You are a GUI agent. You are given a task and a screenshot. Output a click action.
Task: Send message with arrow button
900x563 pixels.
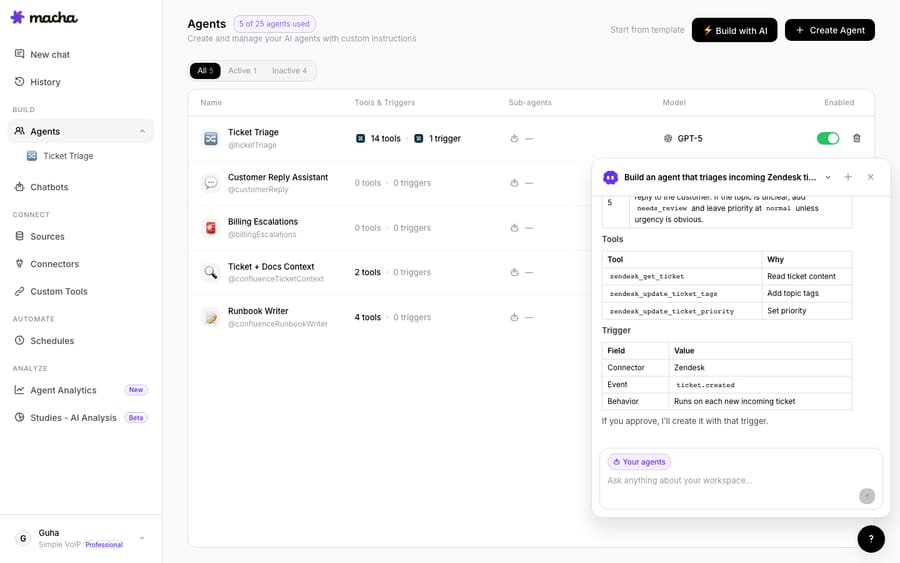[867, 496]
